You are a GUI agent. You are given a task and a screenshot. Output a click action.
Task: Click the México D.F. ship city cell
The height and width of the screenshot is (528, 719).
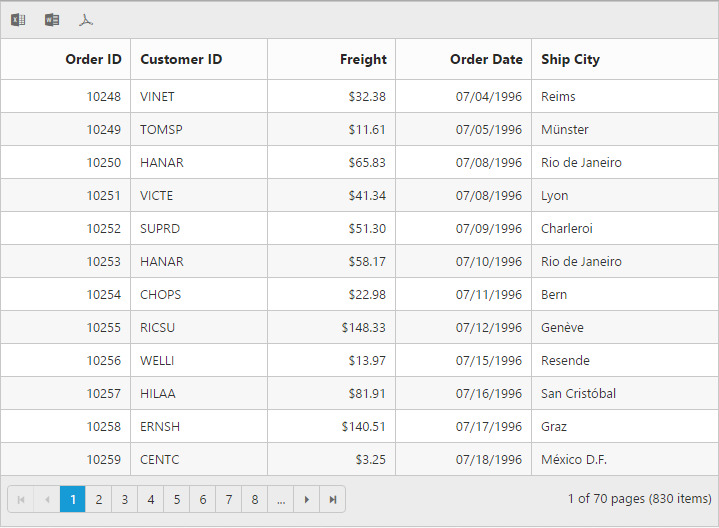tap(574, 459)
